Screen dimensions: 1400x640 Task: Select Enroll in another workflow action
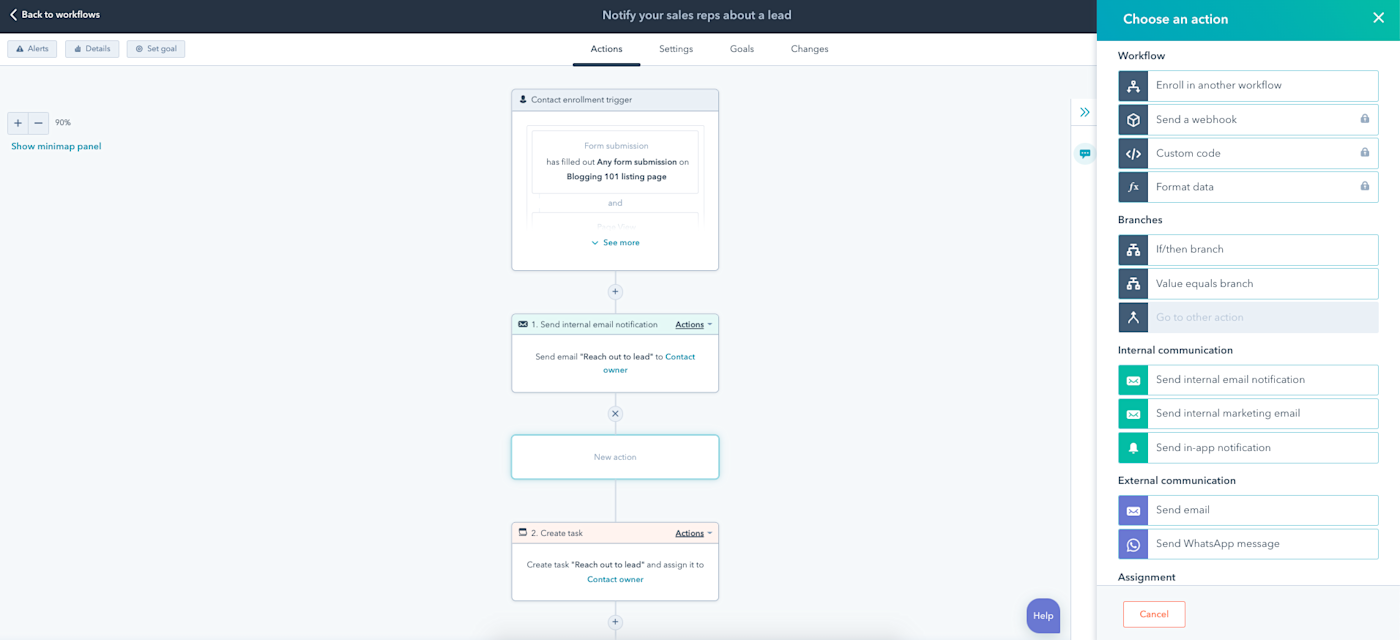tap(1248, 86)
